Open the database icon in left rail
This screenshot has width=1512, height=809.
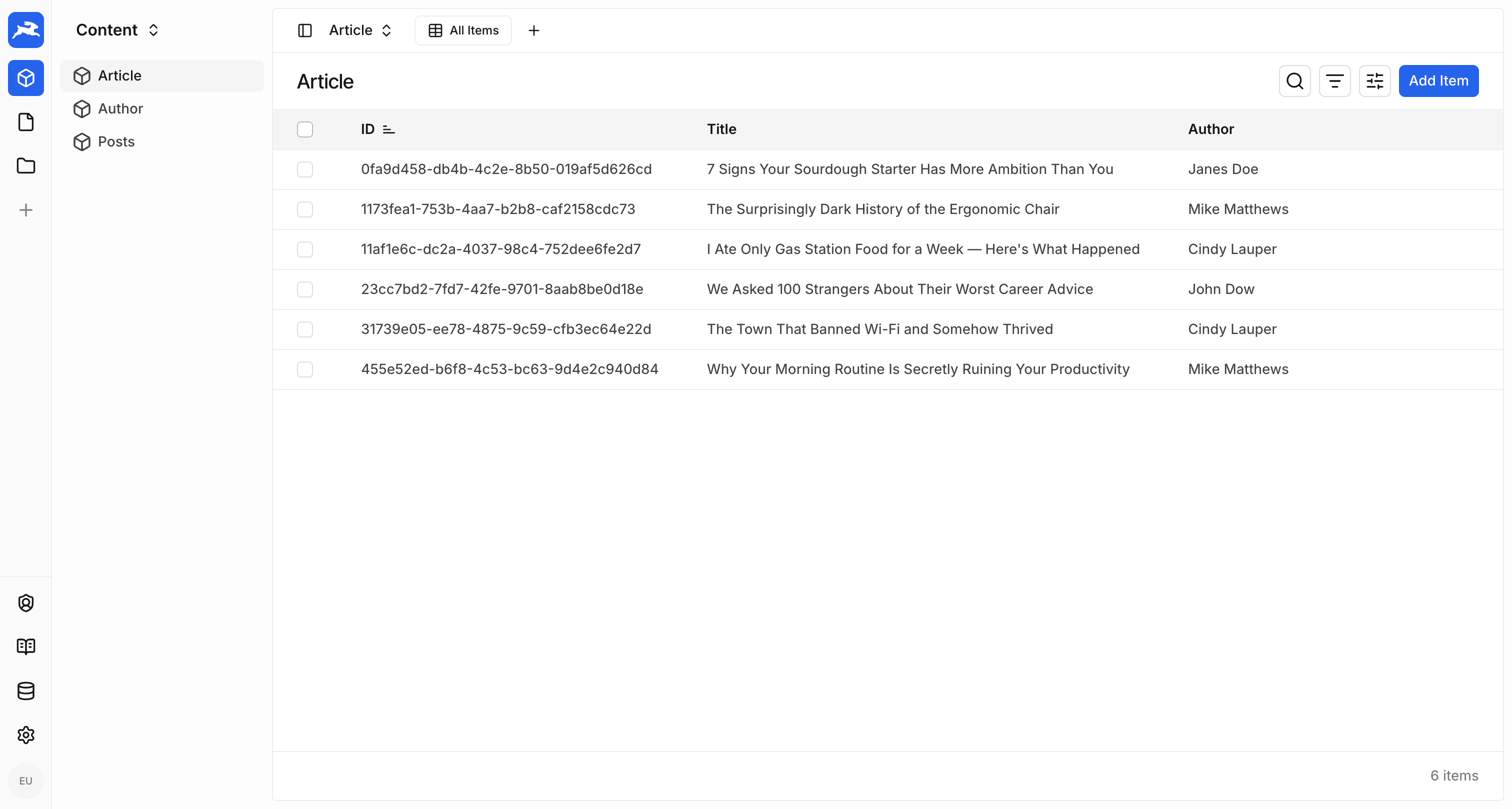(26, 691)
